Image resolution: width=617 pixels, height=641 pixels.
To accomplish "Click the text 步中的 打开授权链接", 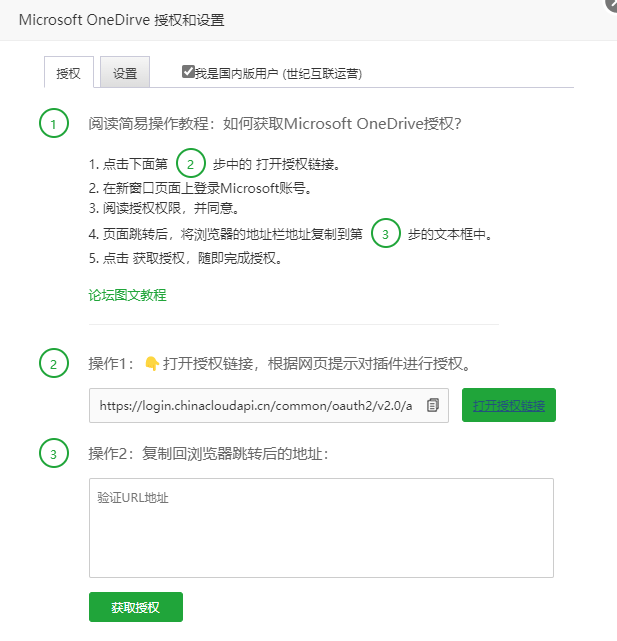I will point(276,164).
